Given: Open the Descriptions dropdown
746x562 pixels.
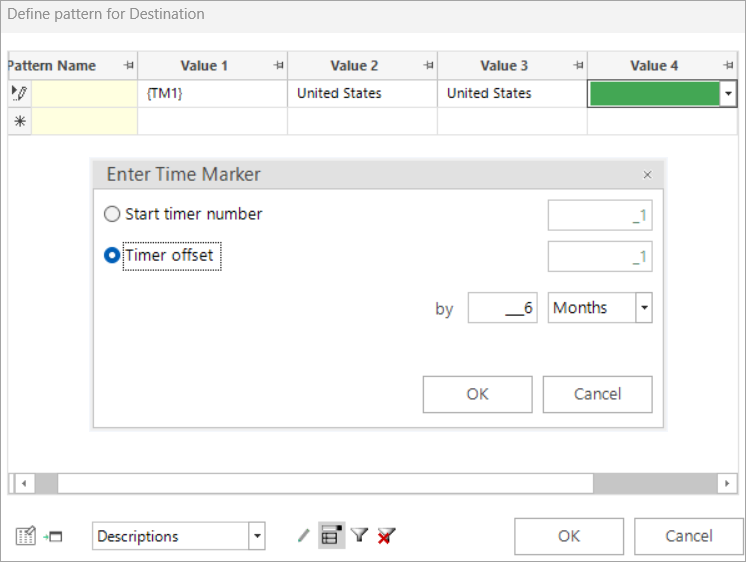Looking at the screenshot, I should 257,536.
